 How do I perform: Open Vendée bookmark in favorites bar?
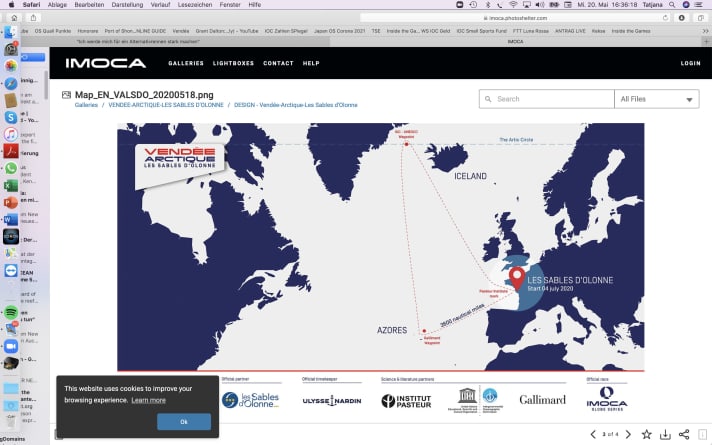181,31
